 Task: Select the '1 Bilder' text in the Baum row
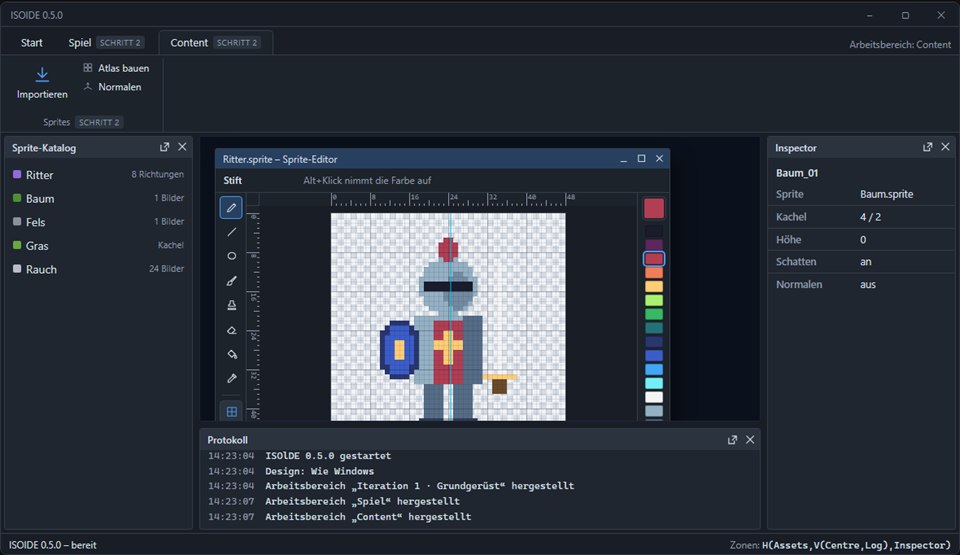169,198
